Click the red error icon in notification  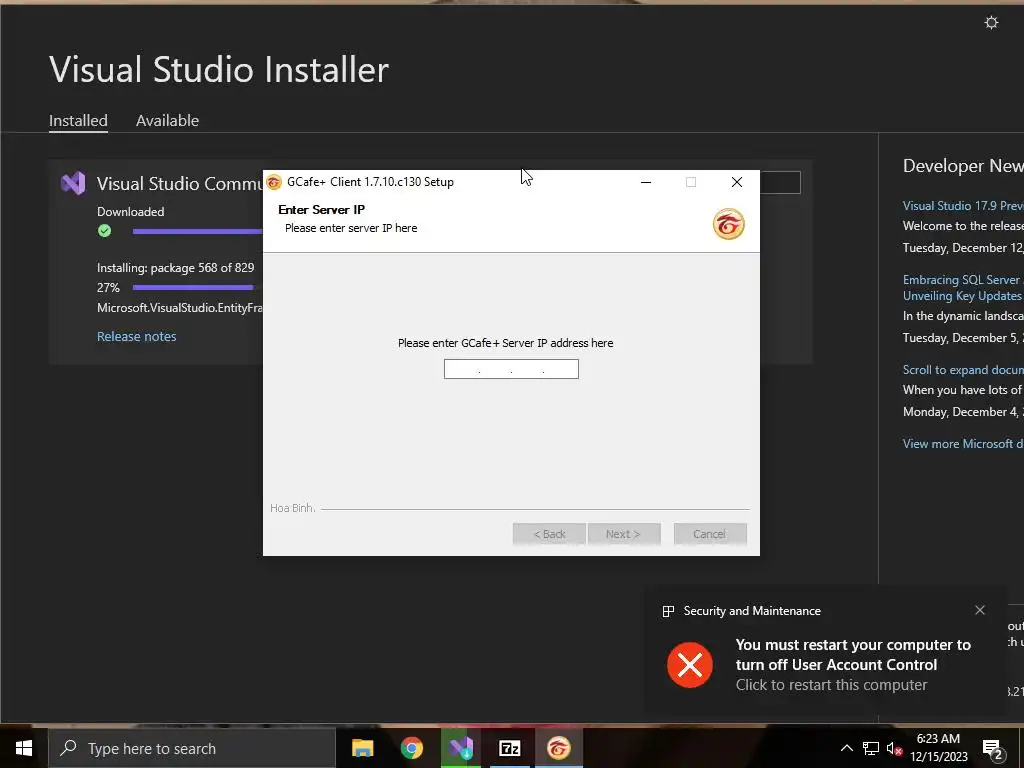[x=690, y=665]
